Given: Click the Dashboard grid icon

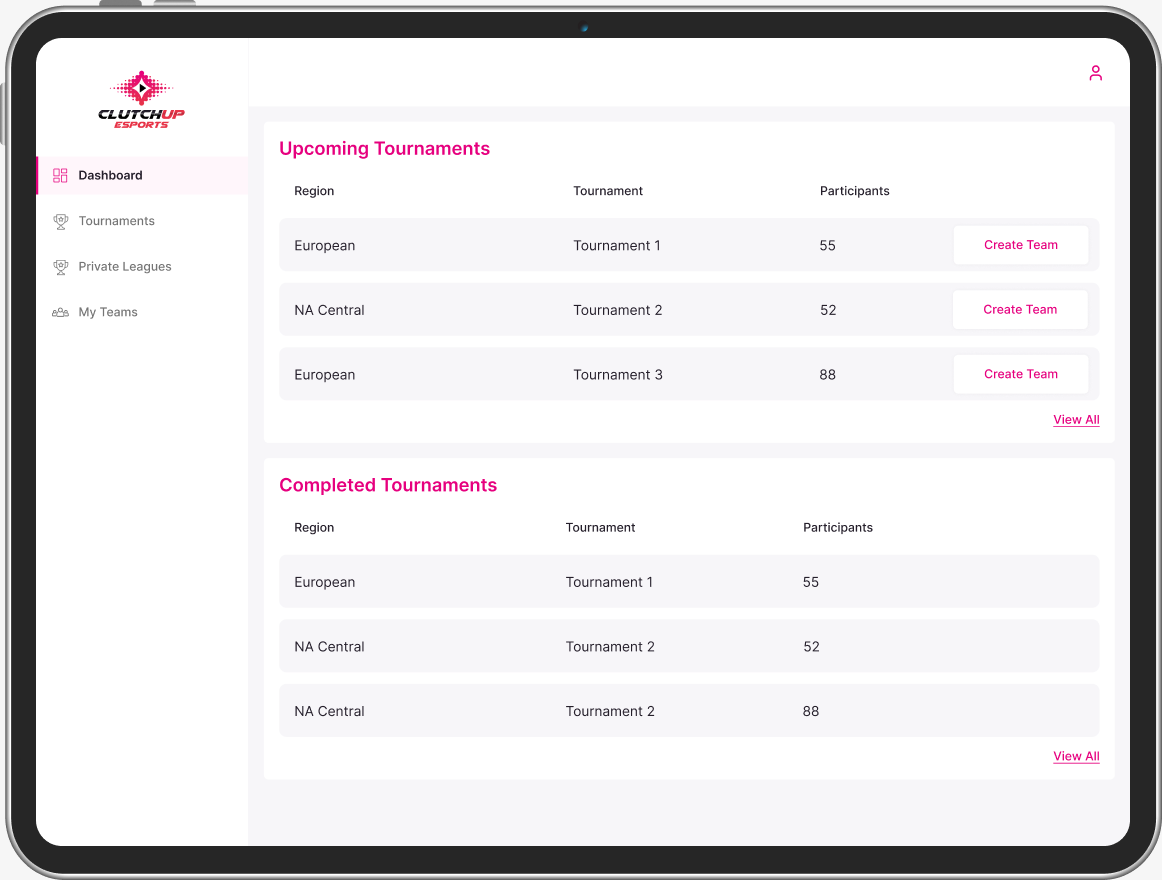Looking at the screenshot, I should point(60,176).
